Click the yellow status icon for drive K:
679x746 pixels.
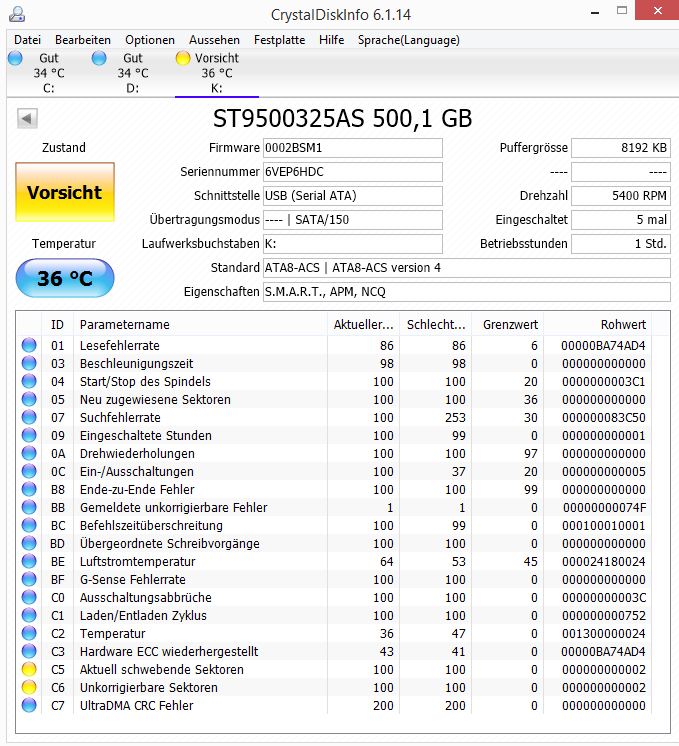point(183,58)
